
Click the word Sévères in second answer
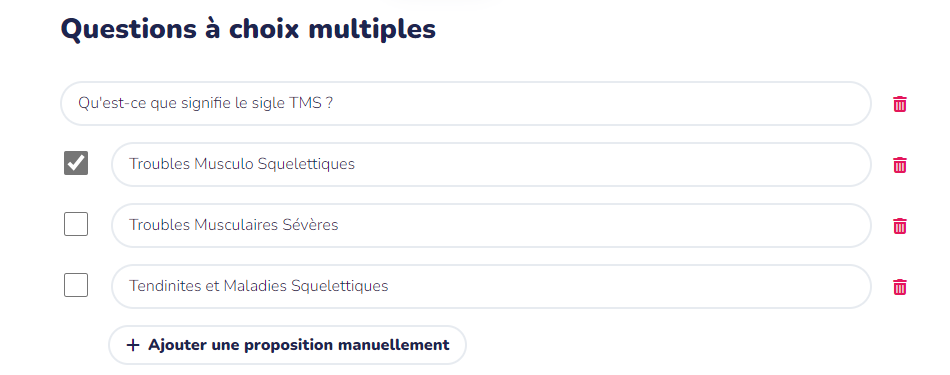[x=310, y=225]
